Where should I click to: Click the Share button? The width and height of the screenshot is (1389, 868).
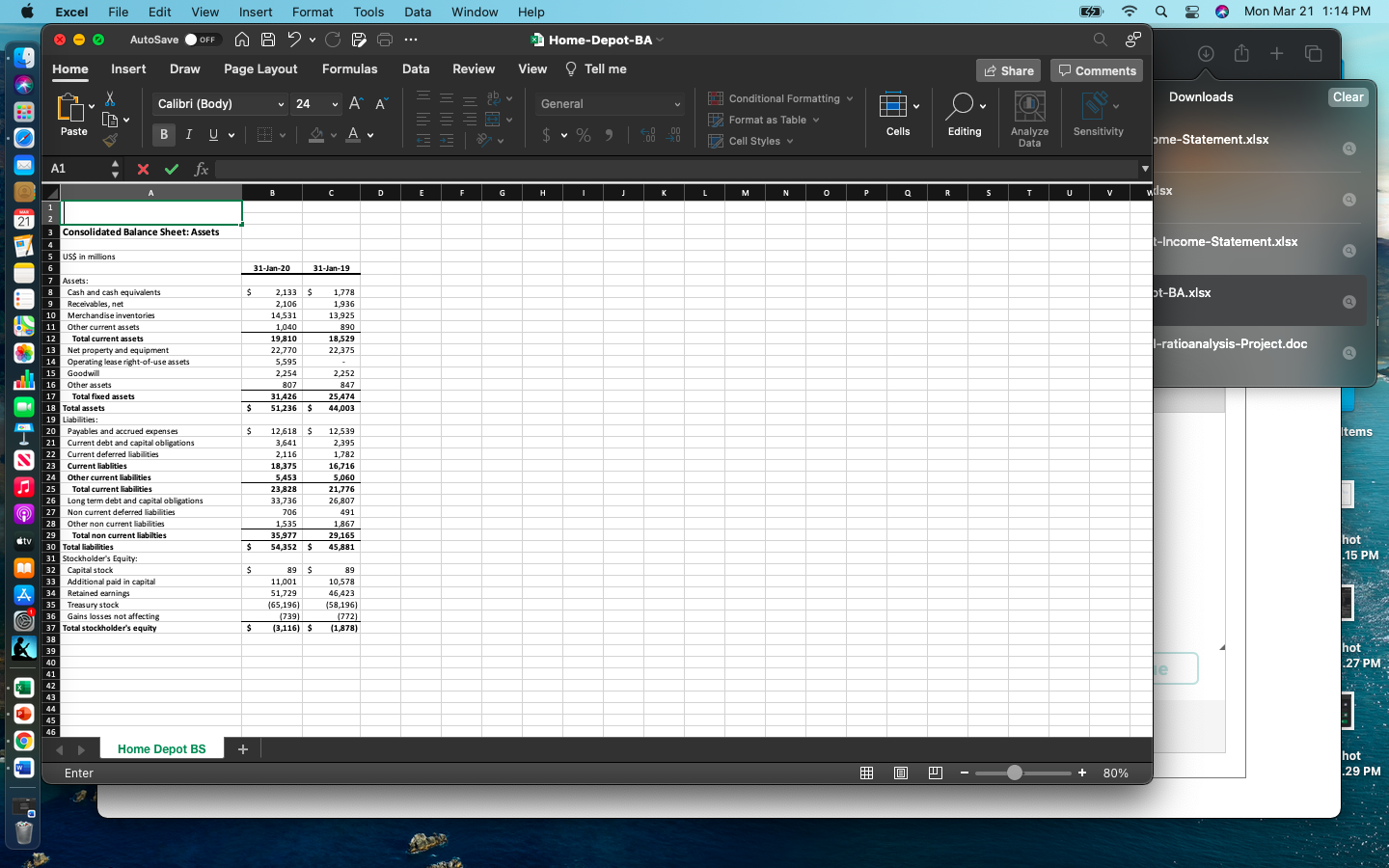1008,69
